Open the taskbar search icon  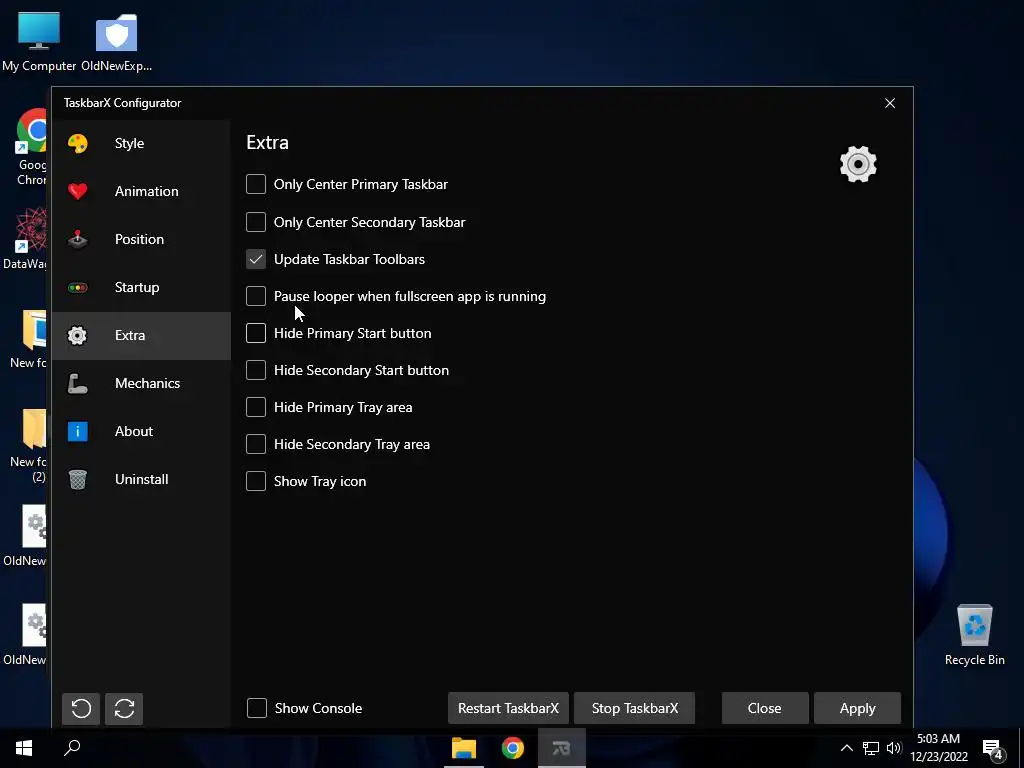(72, 748)
